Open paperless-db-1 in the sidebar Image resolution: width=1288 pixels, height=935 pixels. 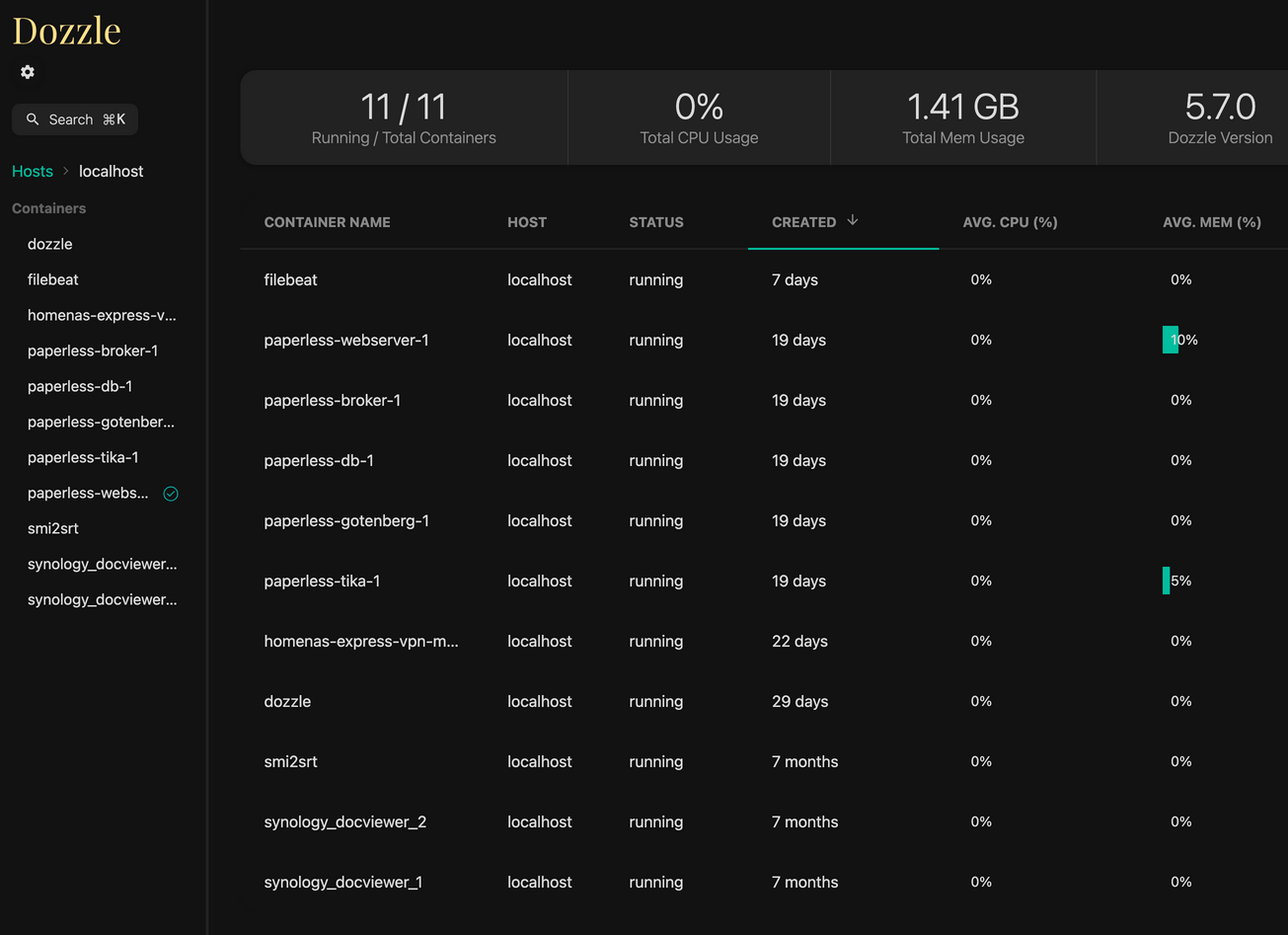click(80, 386)
